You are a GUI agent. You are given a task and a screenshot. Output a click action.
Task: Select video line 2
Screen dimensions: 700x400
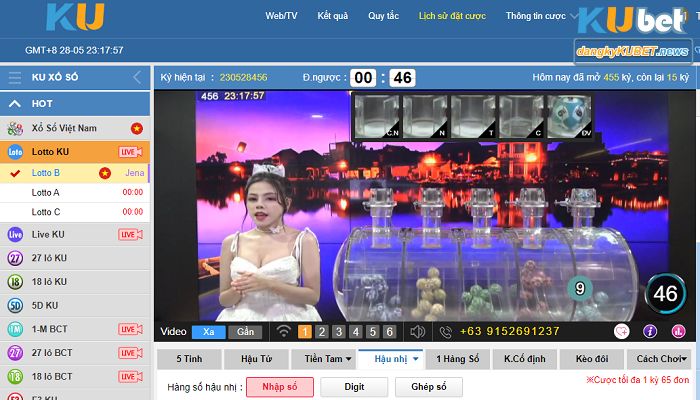(322, 332)
